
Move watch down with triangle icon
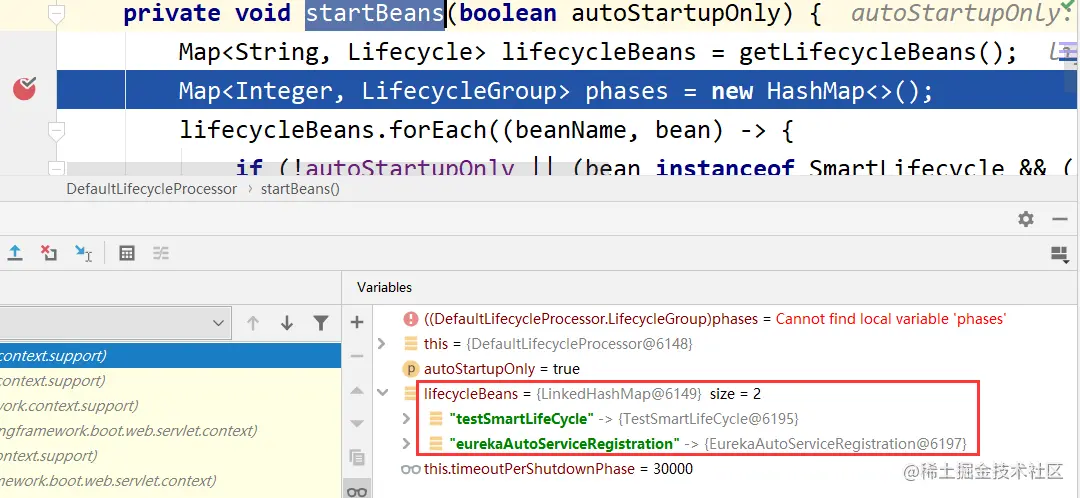click(357, 423)
